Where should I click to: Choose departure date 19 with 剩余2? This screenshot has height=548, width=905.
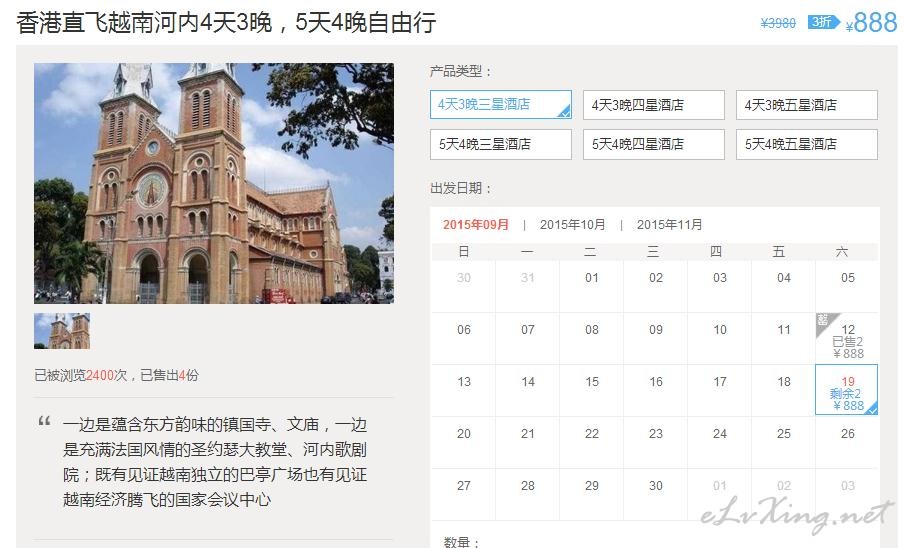pos(847,390)
